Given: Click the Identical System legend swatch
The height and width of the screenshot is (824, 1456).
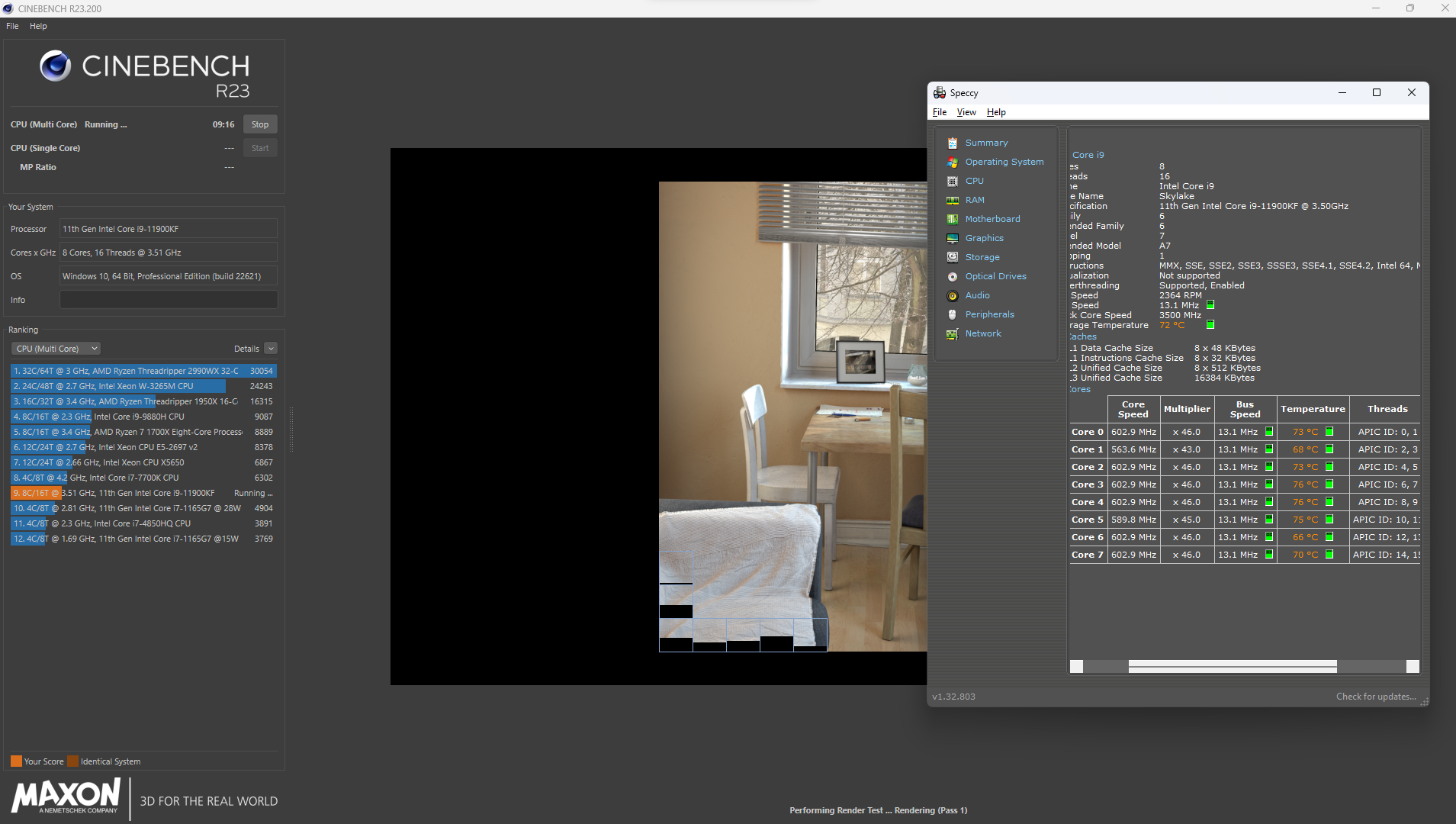Looking at the screenshot, I should tap(72, 761).
